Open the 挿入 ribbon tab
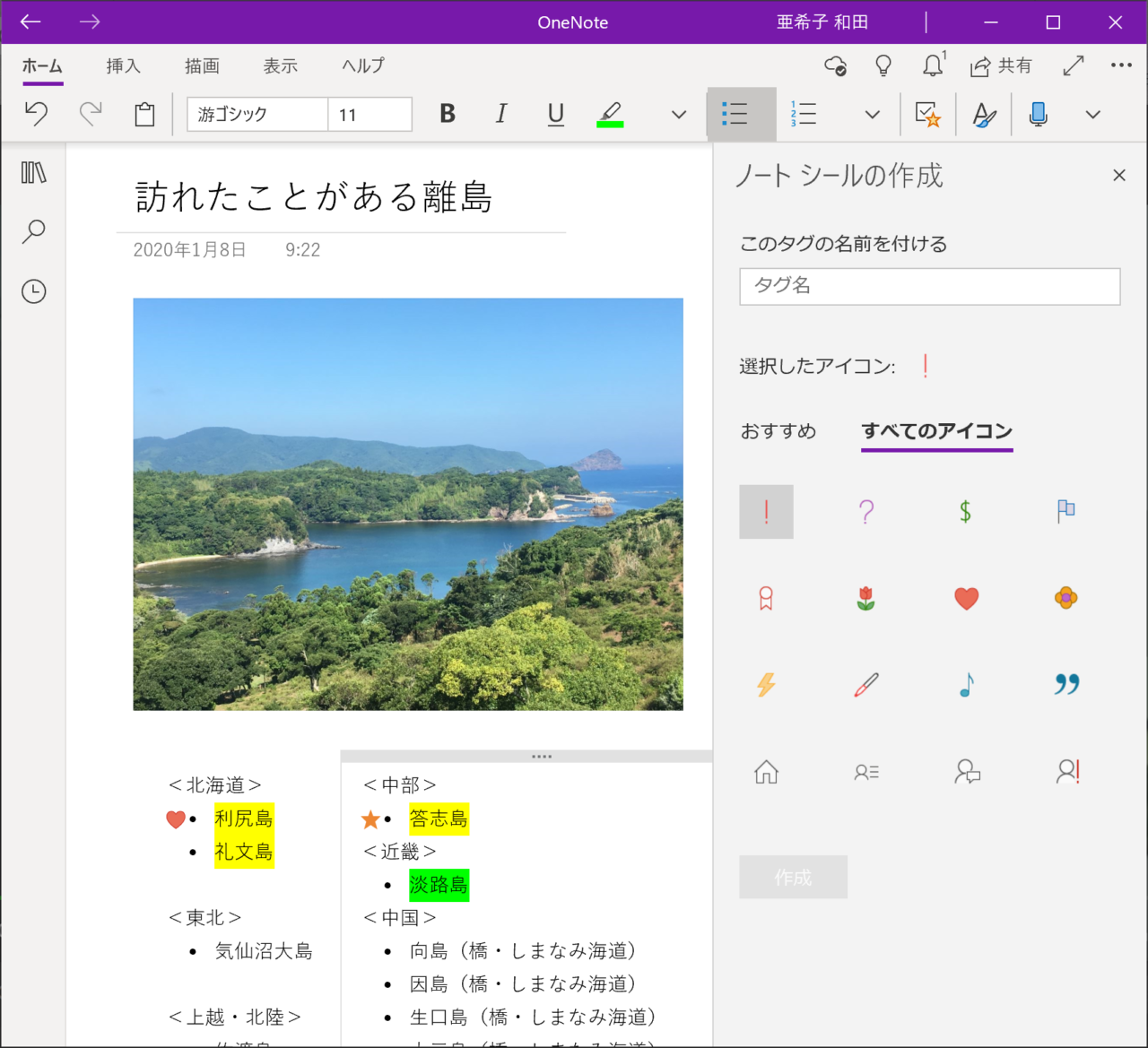The width and height of the screenshot is (1148, 1048). [123, 65]
